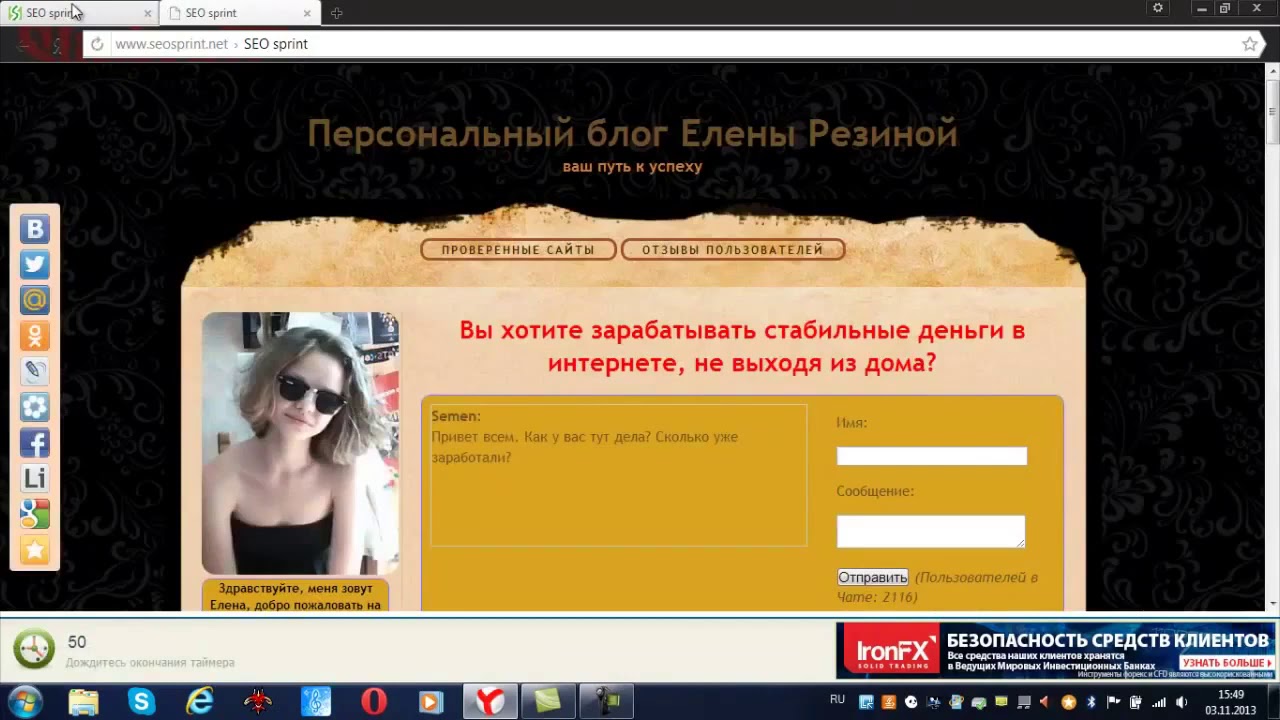
Task: Click timer value 50
Action: 76,642
